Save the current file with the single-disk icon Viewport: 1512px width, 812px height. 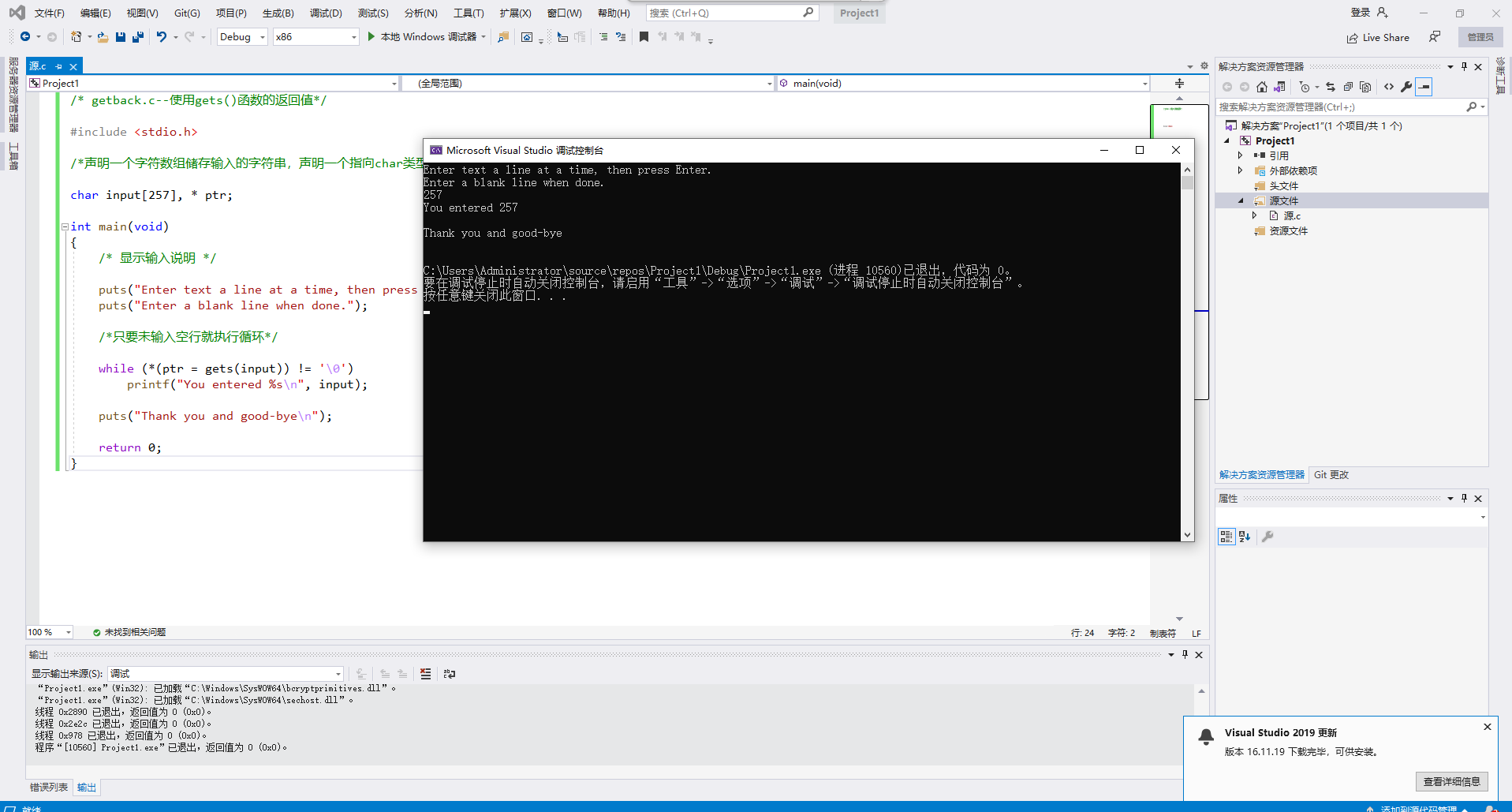[x=121, y=37]
